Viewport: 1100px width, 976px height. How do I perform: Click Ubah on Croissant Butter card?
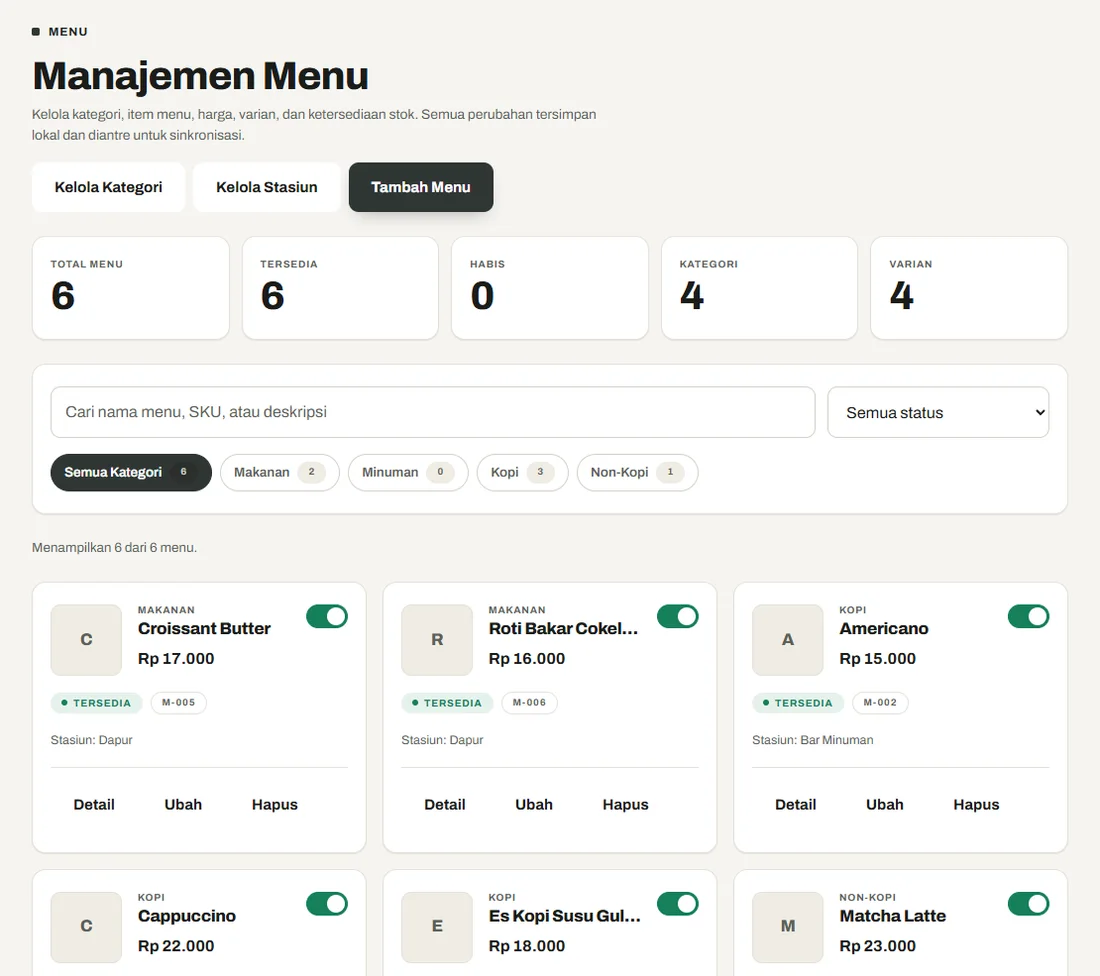183,805
